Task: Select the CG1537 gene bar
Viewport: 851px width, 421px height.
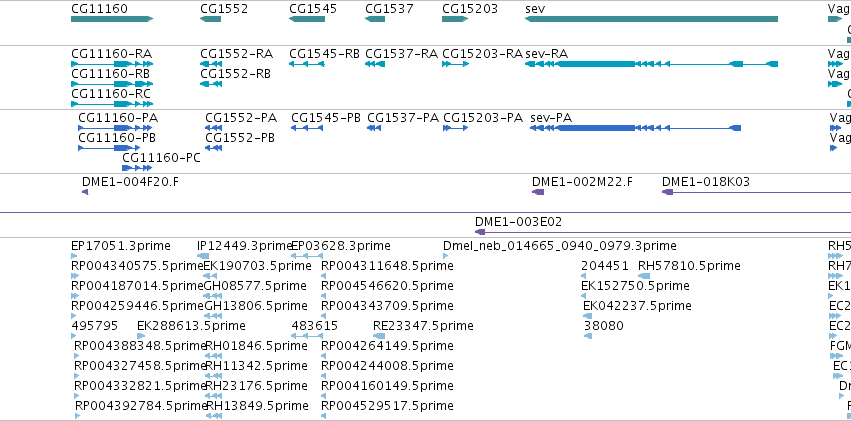Action: [x=375, y=19]
